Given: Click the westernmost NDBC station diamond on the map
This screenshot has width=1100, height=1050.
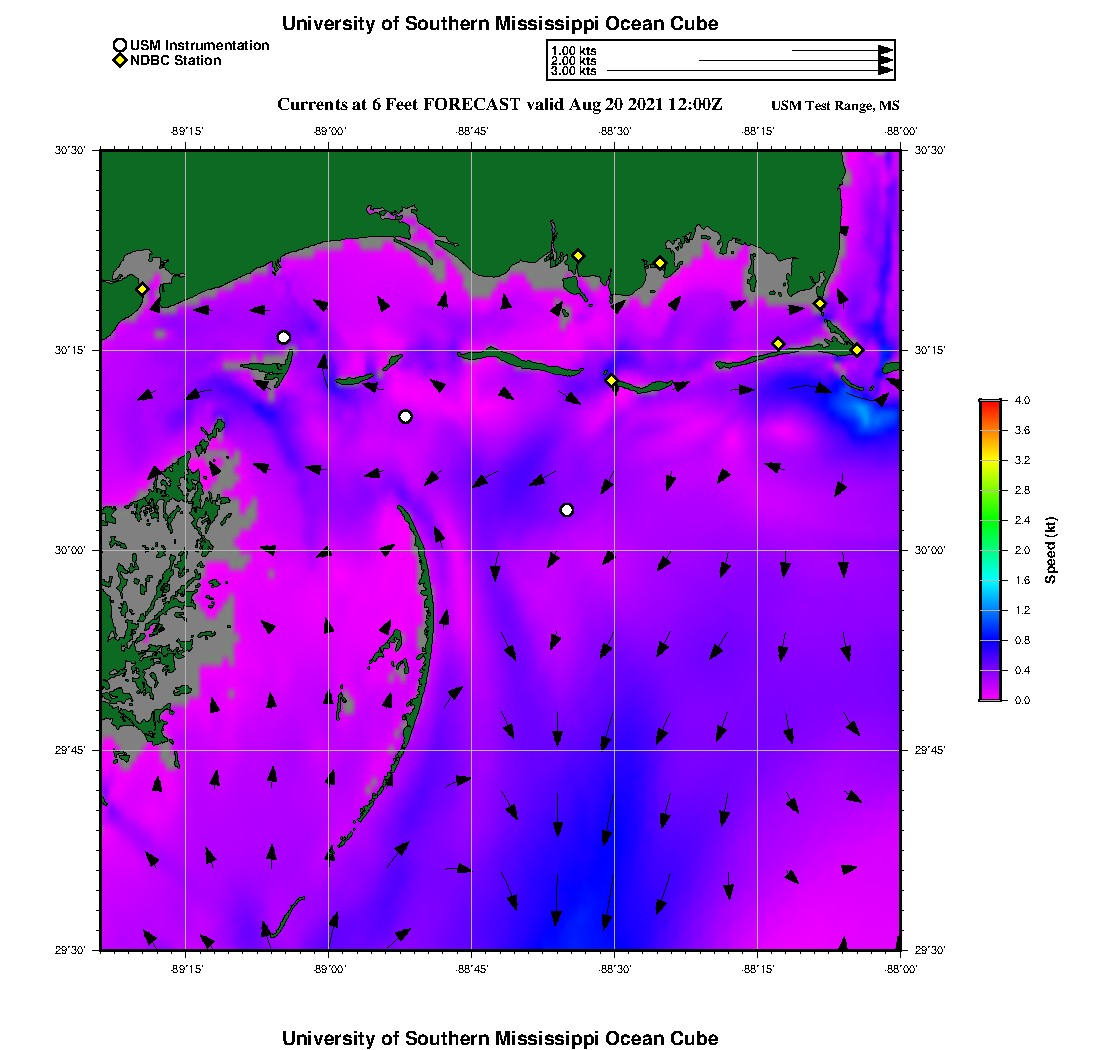Looking at the screenshot, I should (142, 289).
